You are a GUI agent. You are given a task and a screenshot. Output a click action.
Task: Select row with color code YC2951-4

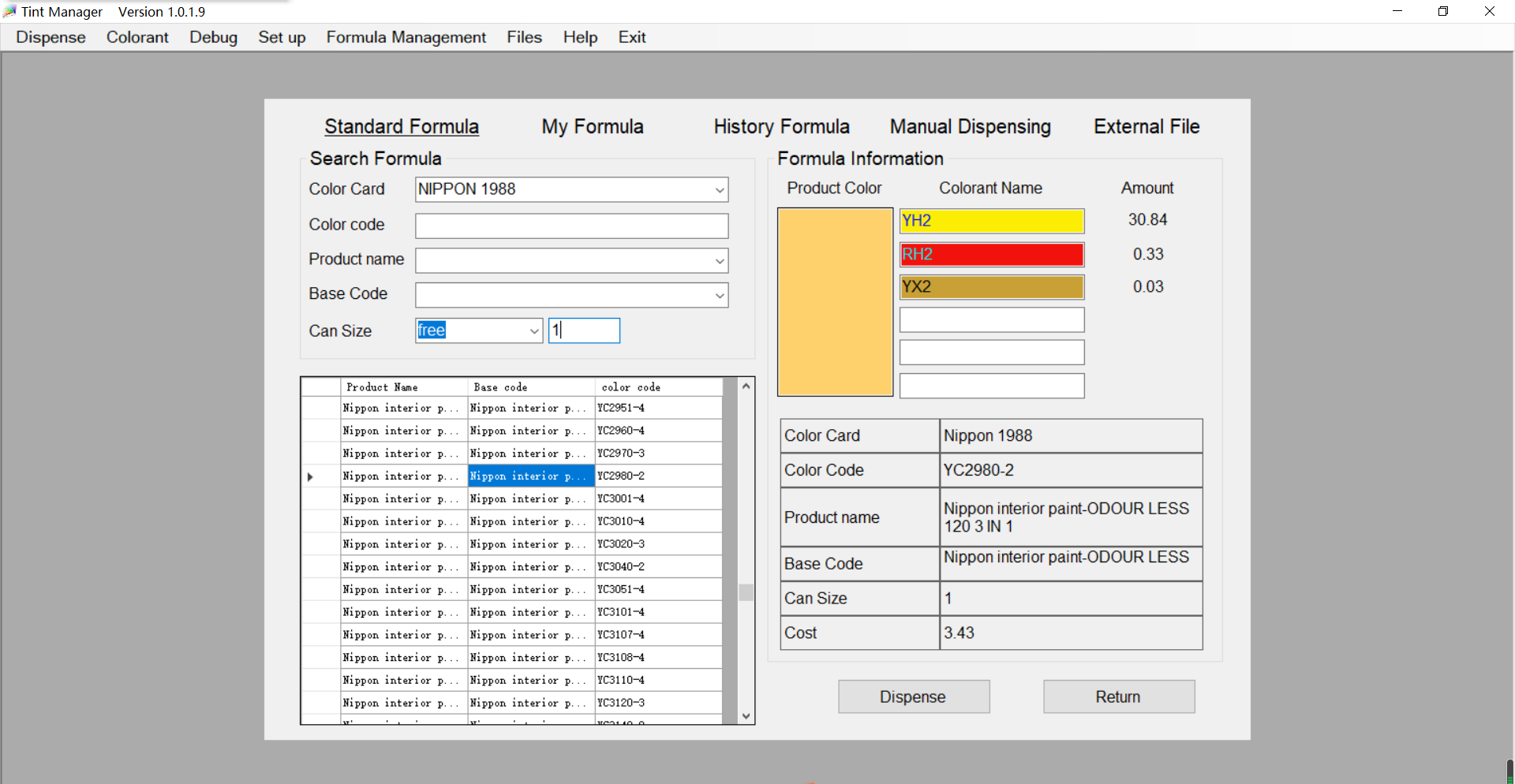[x=511, y=408]
